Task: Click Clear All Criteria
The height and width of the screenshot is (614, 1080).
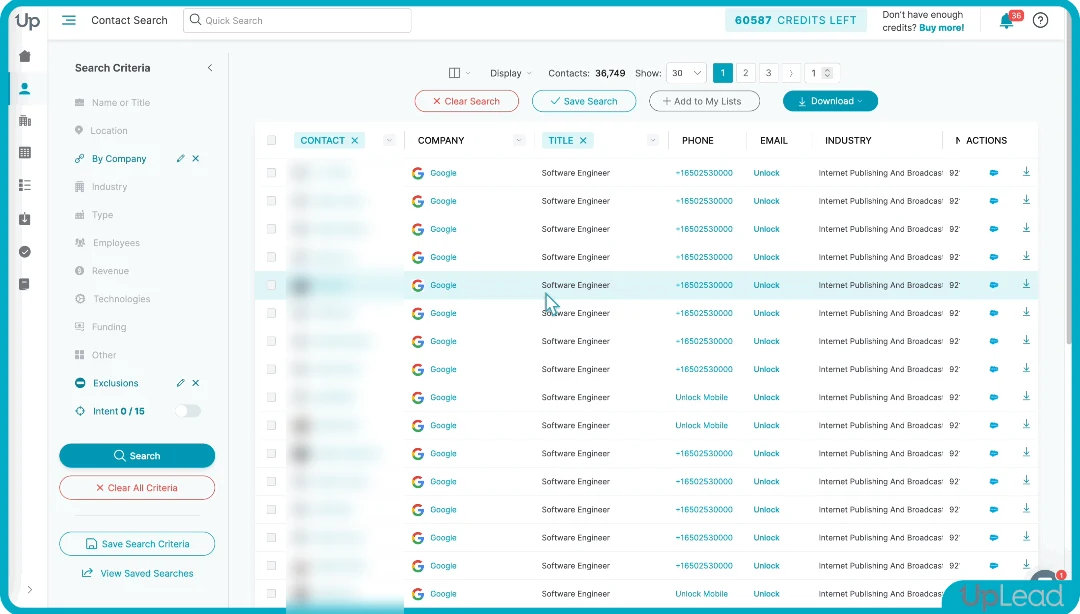Action: tap(137, 488)
